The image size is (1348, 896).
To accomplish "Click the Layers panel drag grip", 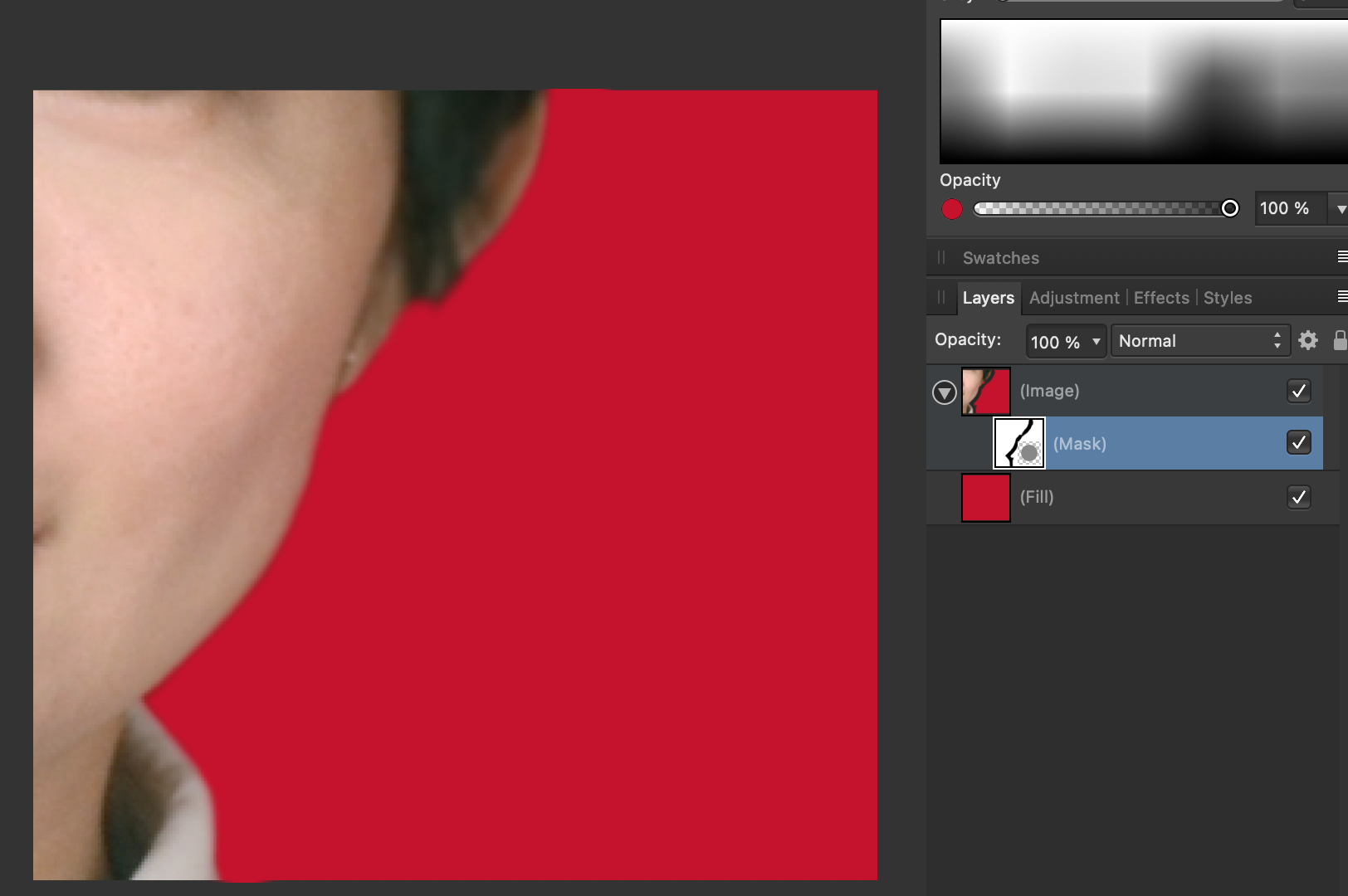I will tap(941, 297).
